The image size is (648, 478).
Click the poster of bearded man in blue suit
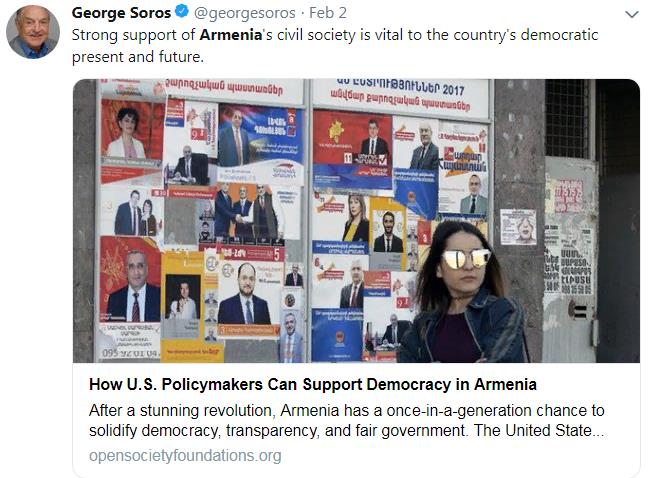[x=248, y=297]
